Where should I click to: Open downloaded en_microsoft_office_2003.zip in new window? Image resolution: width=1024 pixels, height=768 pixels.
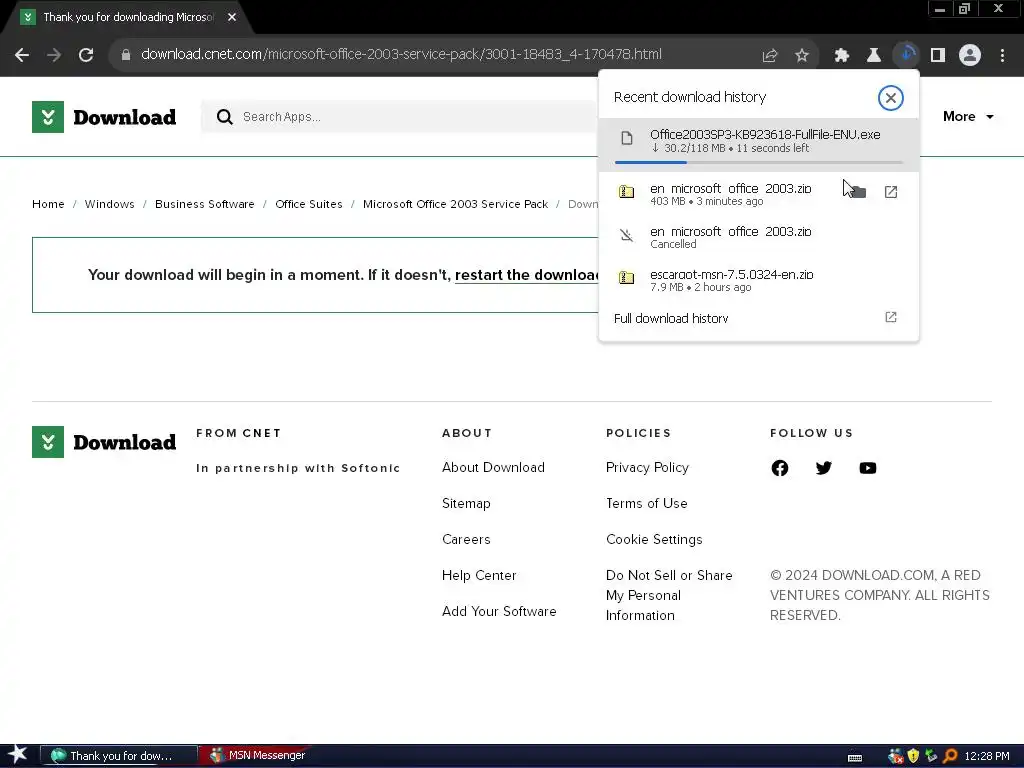click(891, 192)
